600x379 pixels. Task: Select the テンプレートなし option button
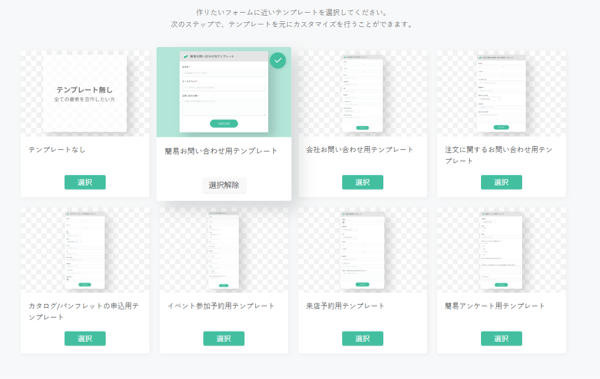[x=85, y=182]
